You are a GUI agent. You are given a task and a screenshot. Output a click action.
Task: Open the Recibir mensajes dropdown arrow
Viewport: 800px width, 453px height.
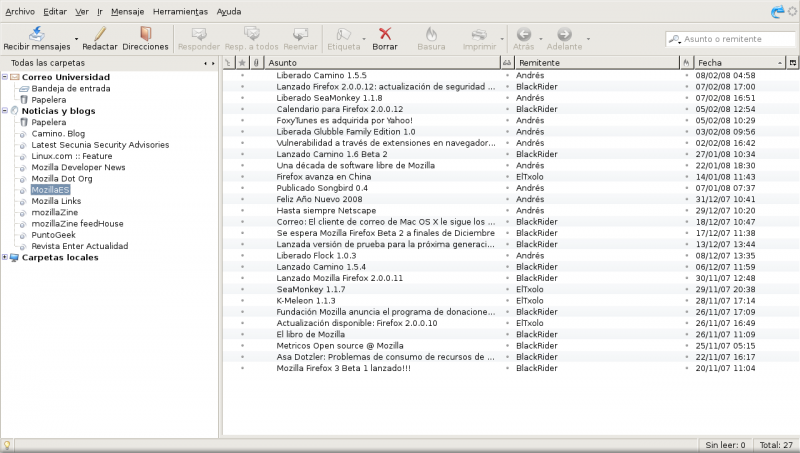click(77, 39)
